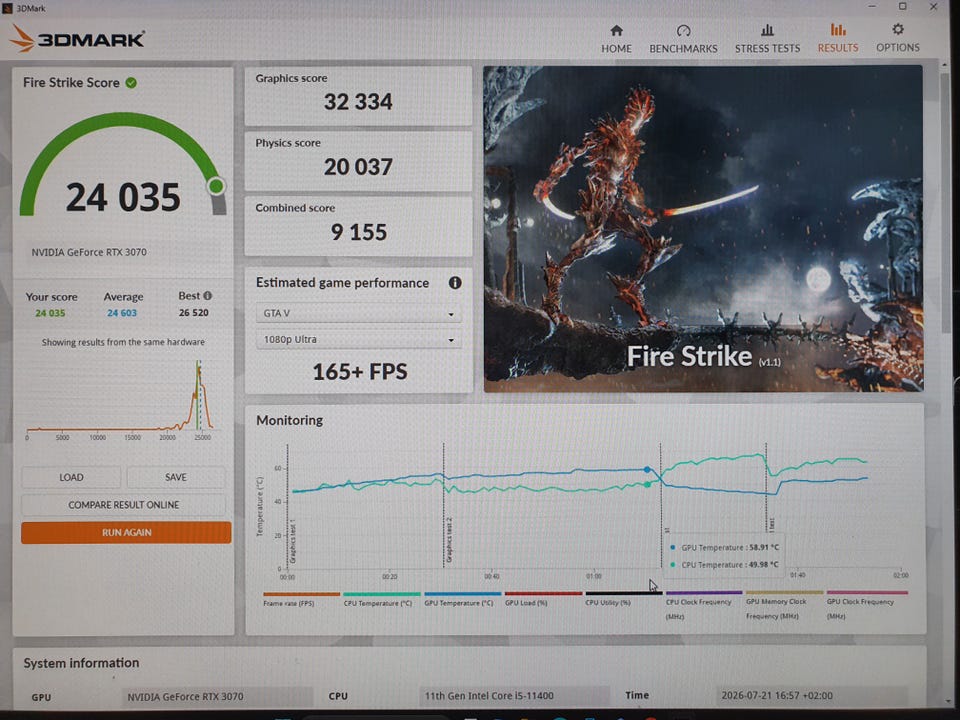Click the 165+ FPS estimate

click(360, 372)
